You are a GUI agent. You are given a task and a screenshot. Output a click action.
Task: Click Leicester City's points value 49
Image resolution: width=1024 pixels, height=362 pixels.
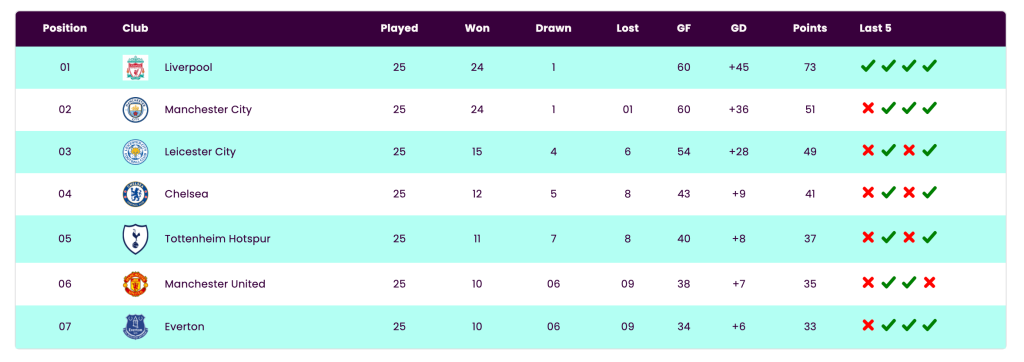(810, 152)
